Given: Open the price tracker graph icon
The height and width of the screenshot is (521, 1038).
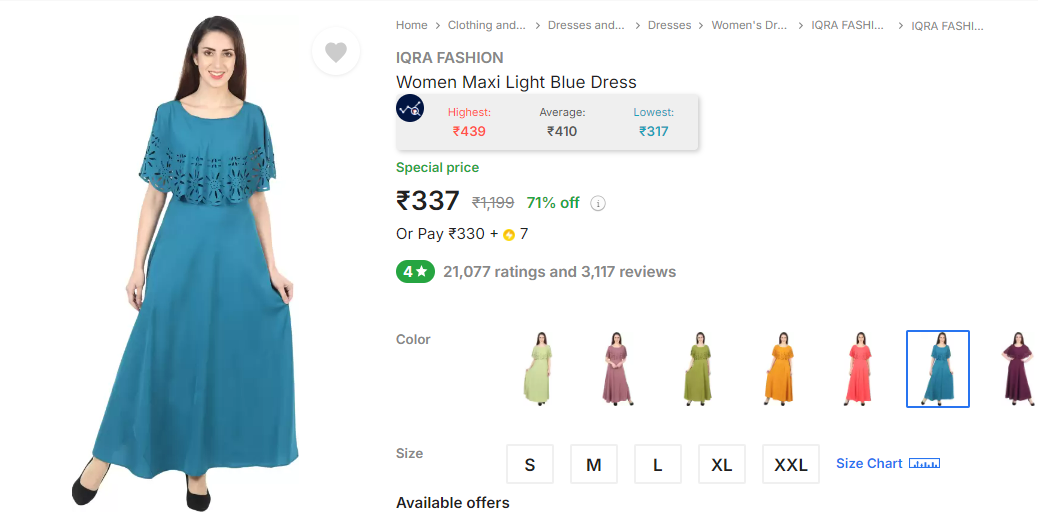Looking at the screenshot, I should (x=410, y=108).
